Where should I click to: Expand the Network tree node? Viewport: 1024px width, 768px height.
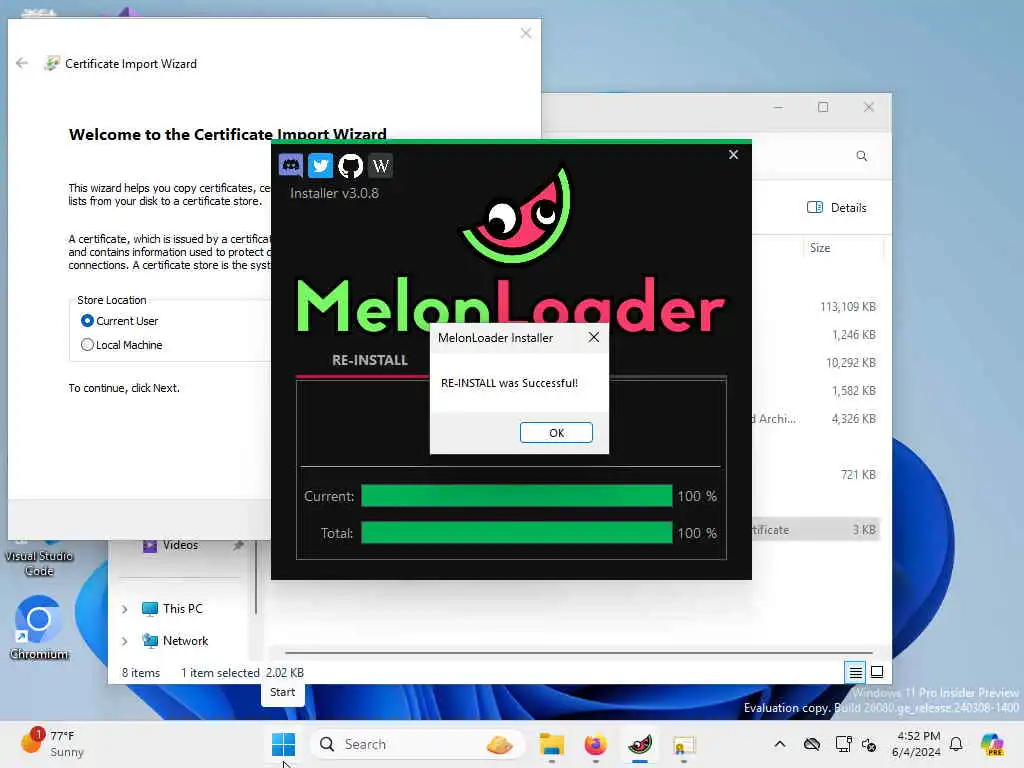point(125,641)
